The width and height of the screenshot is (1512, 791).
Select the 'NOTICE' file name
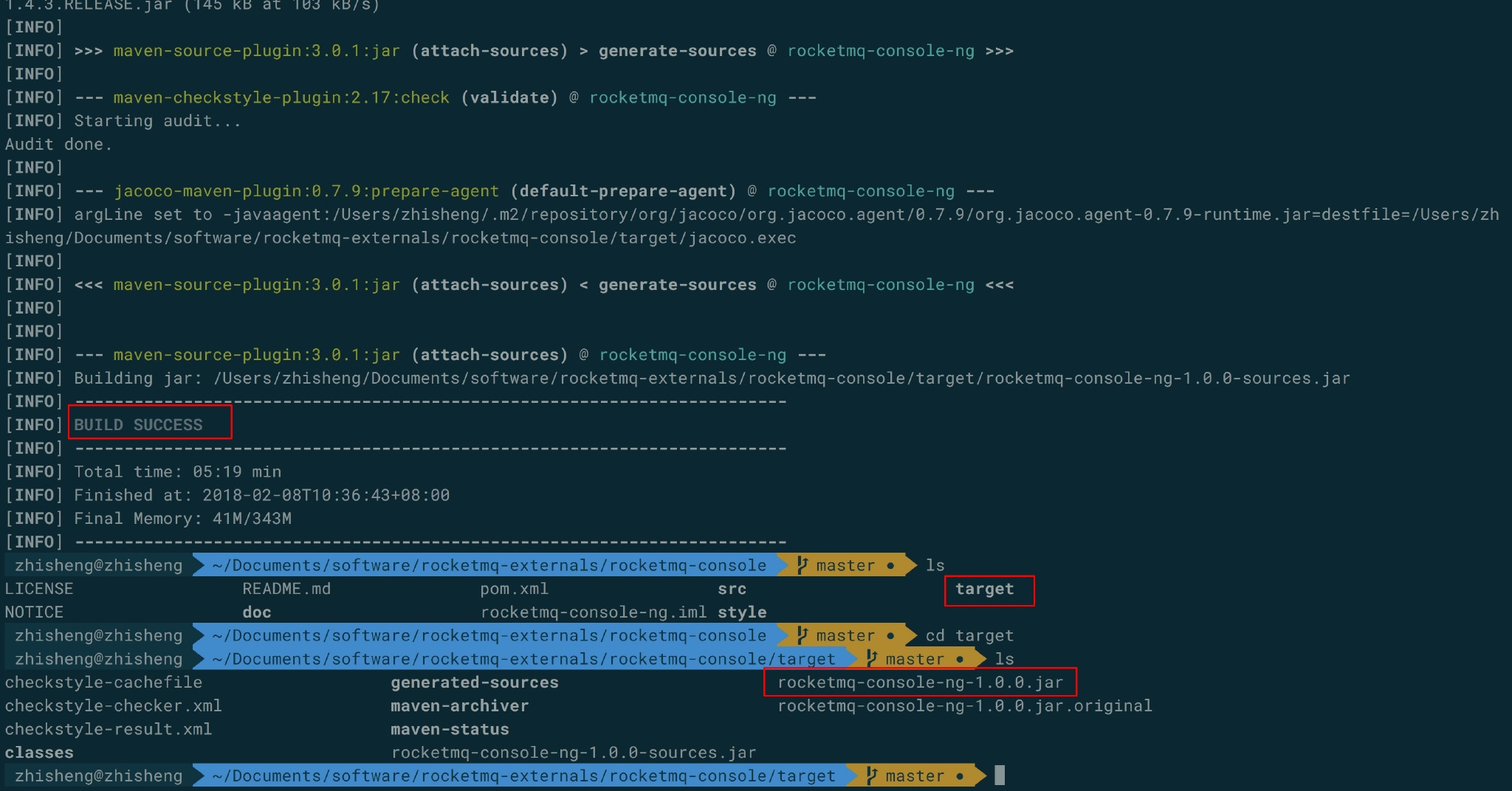34,612
